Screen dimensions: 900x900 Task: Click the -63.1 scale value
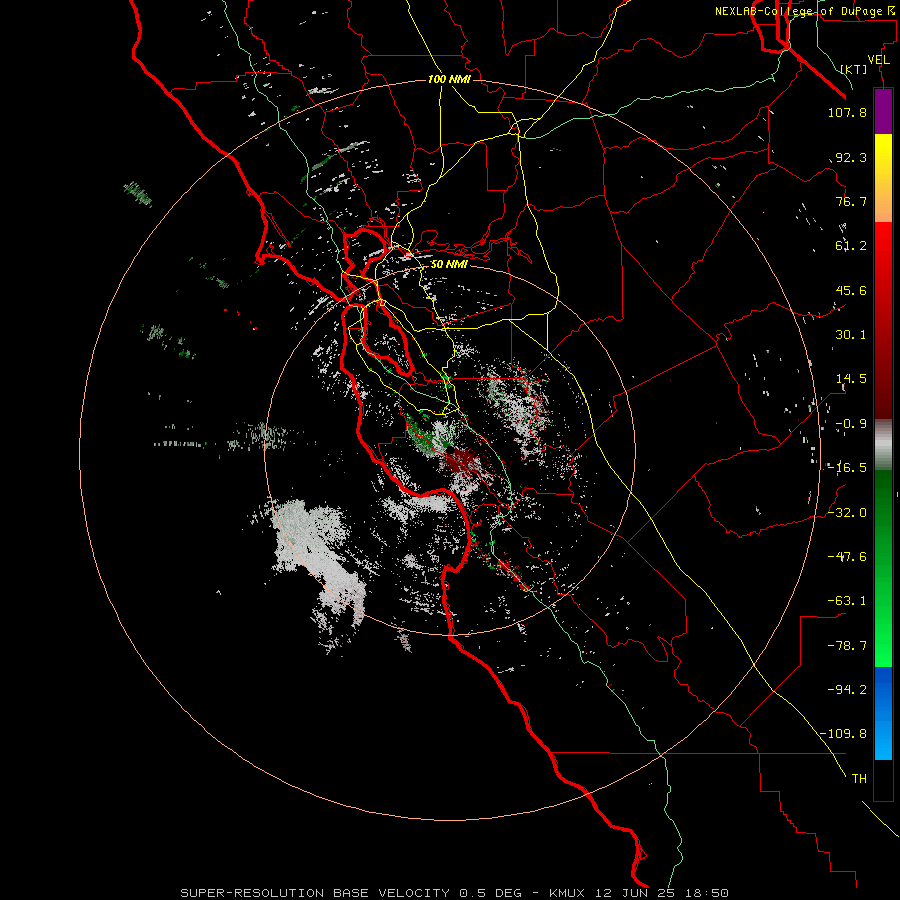point(847,601)
